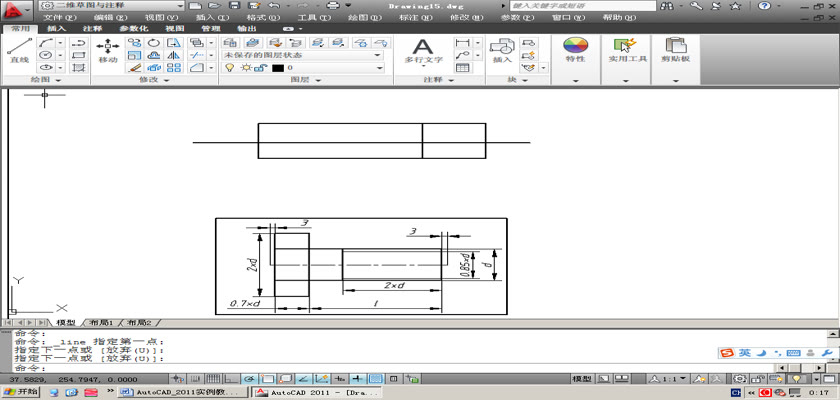
Task: Activate the Move (移动) tool
Action: point(108,50)
